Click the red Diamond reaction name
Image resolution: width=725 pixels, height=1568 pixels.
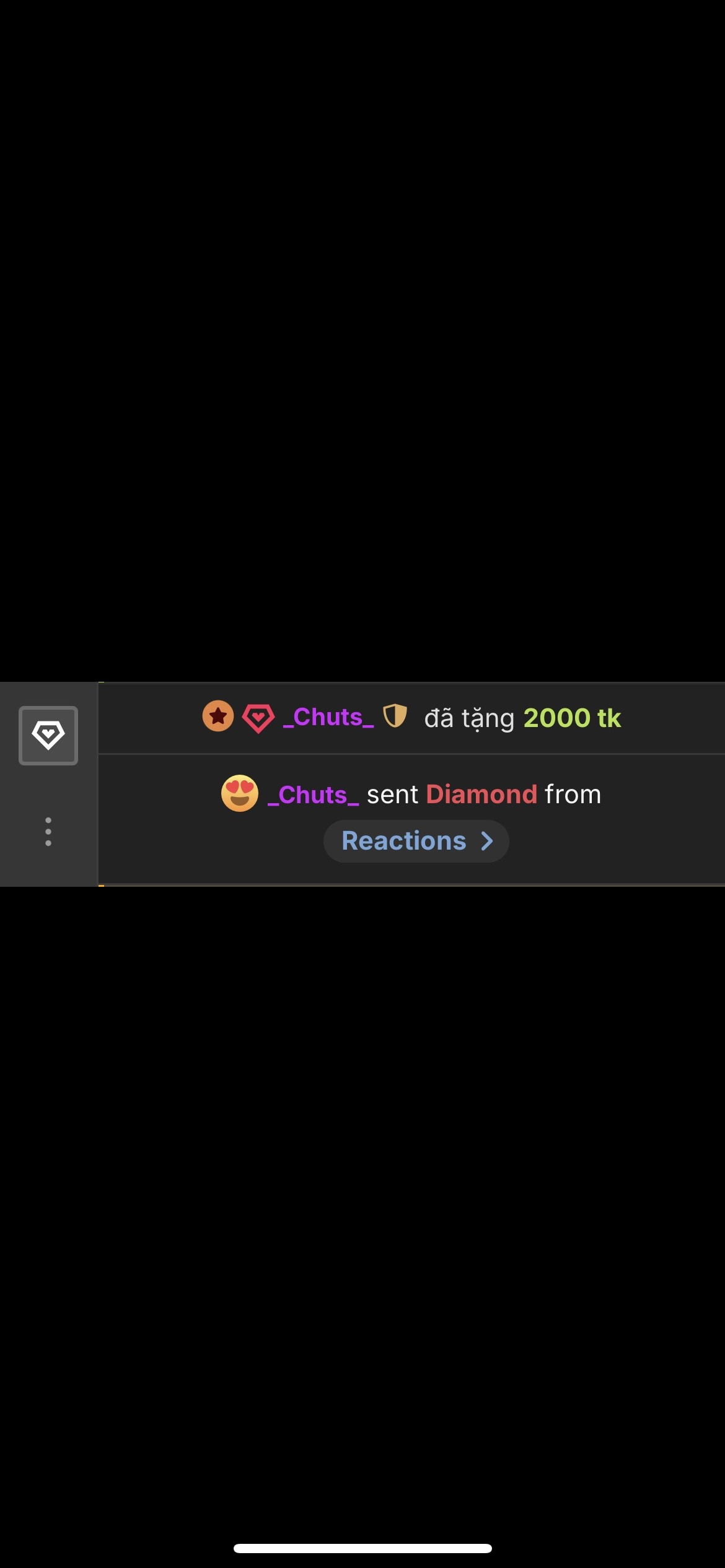[x=481, y=795]
